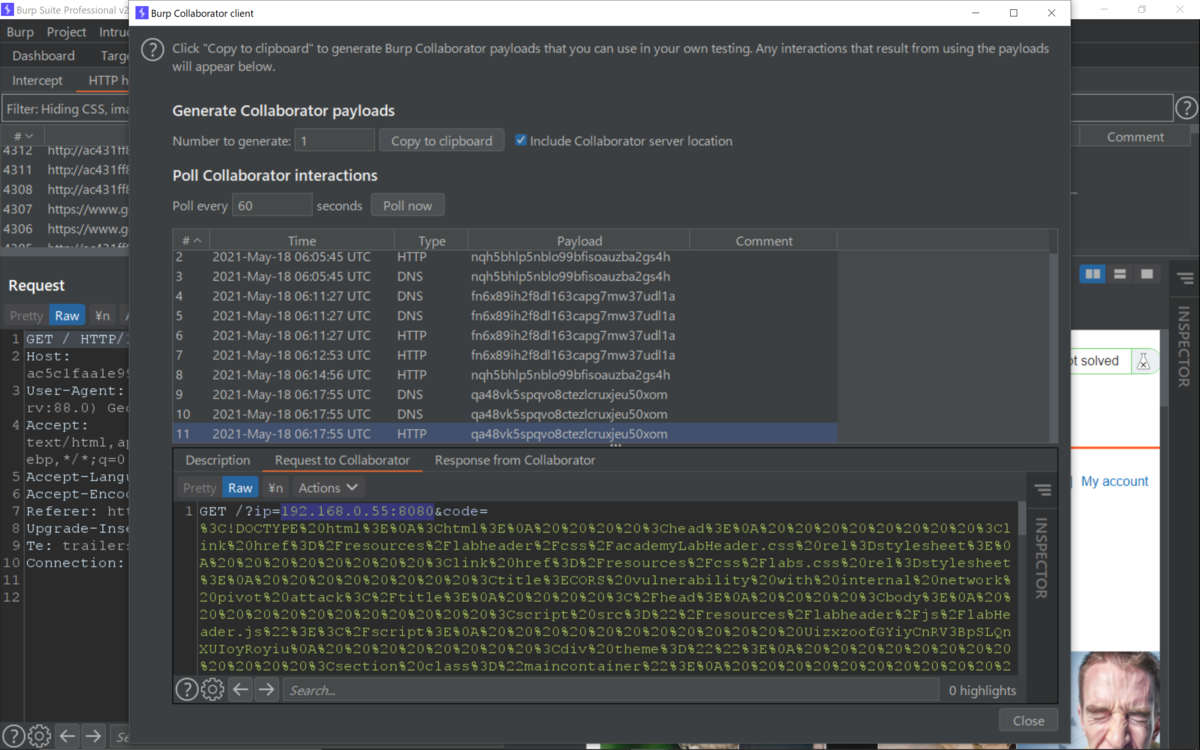This screenshot has height=750, width=1200.
Task: Open the Collaborator viewer inspector hamburger menu
Action: [1043, 489]
